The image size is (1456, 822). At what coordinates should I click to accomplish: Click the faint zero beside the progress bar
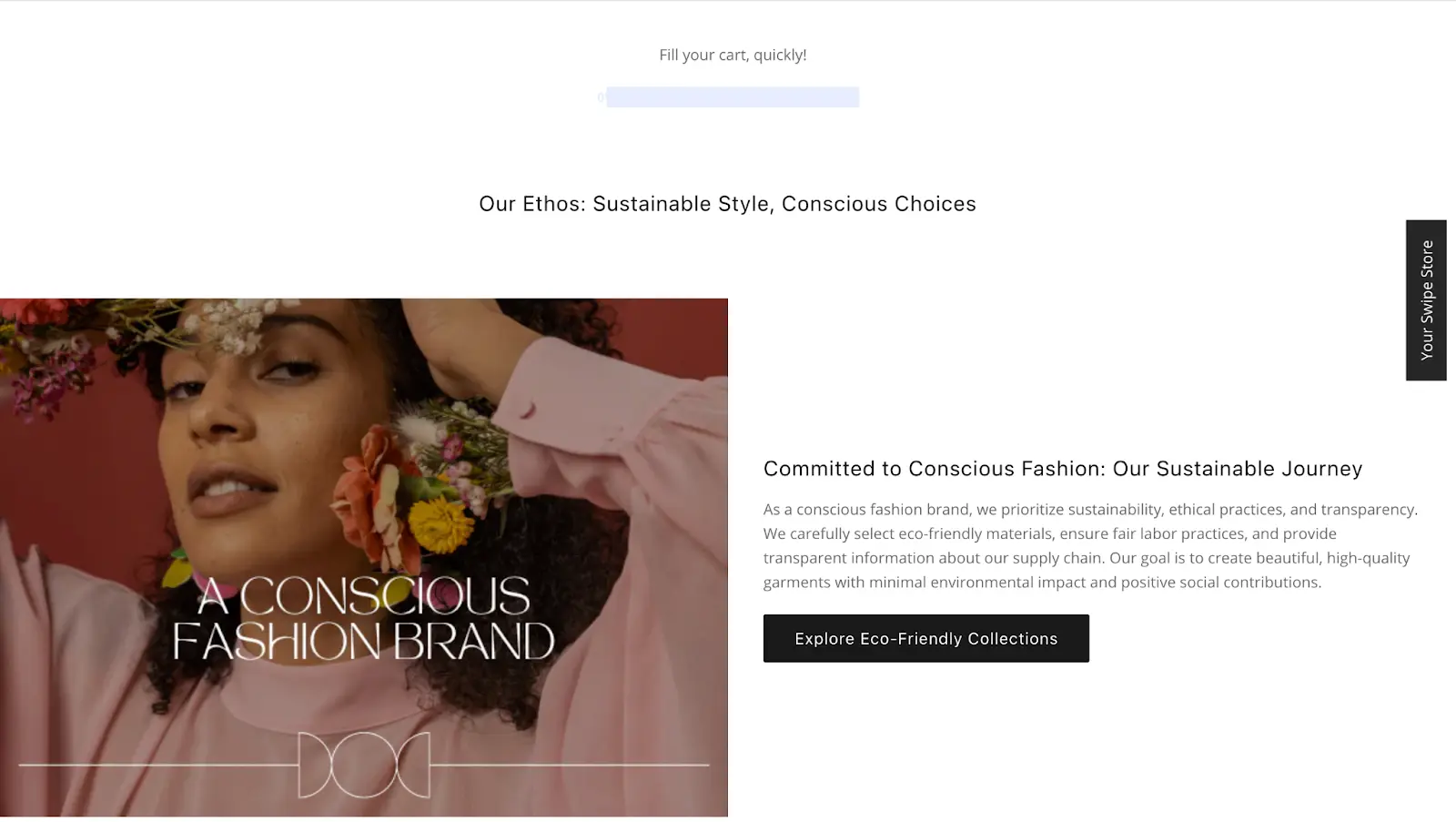(601, 97)
